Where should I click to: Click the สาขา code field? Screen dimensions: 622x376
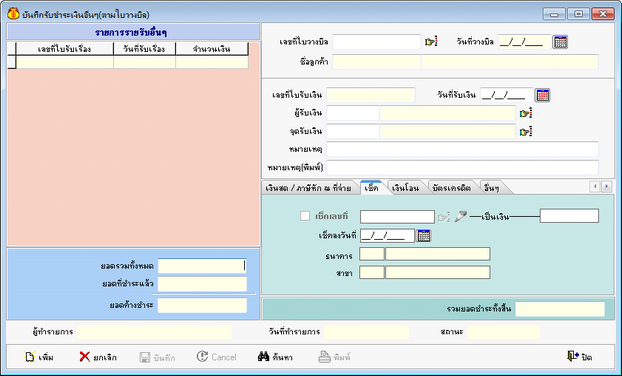[372, 272]
